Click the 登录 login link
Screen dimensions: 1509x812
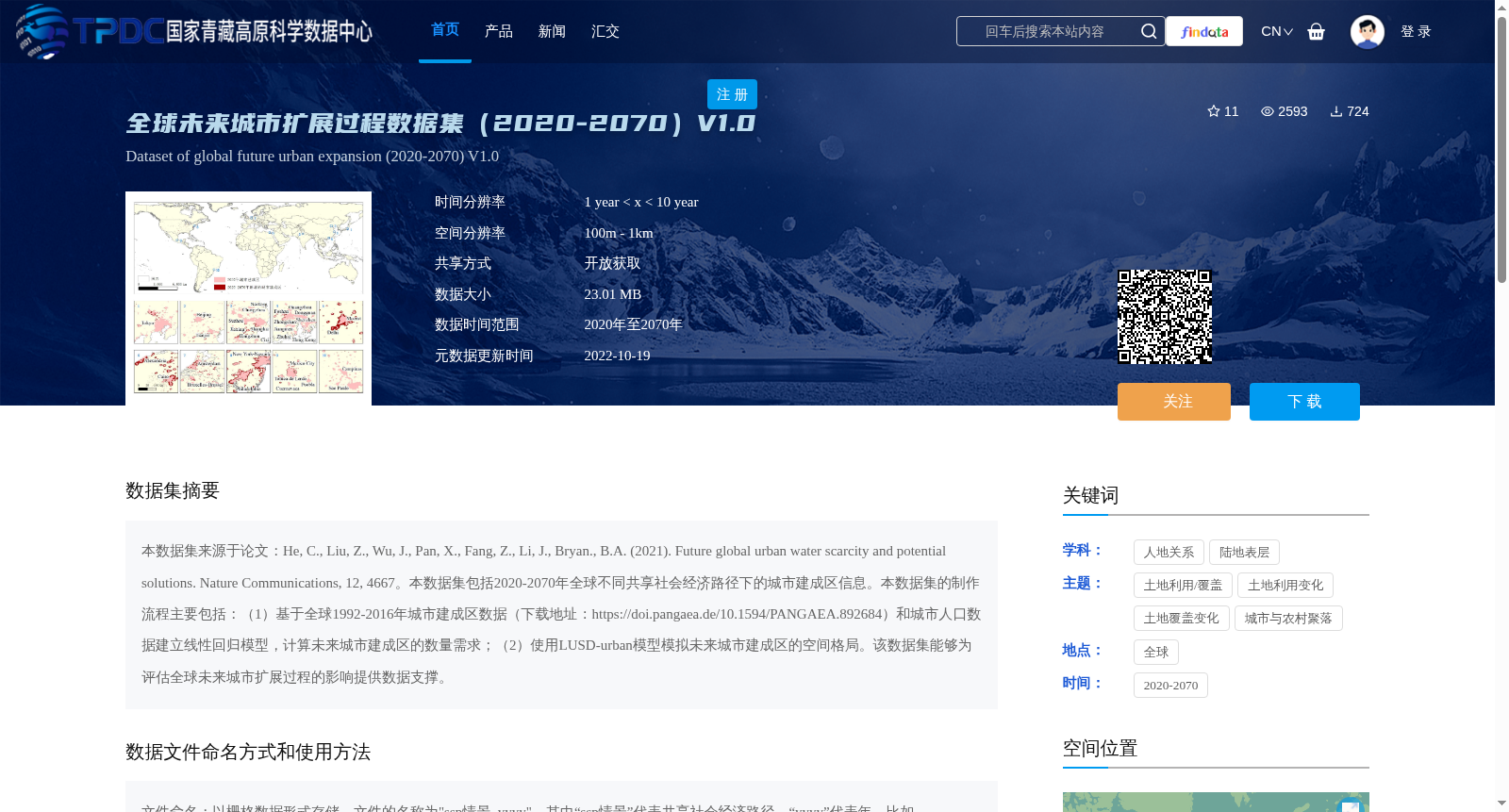click(x=1416, y=31)
